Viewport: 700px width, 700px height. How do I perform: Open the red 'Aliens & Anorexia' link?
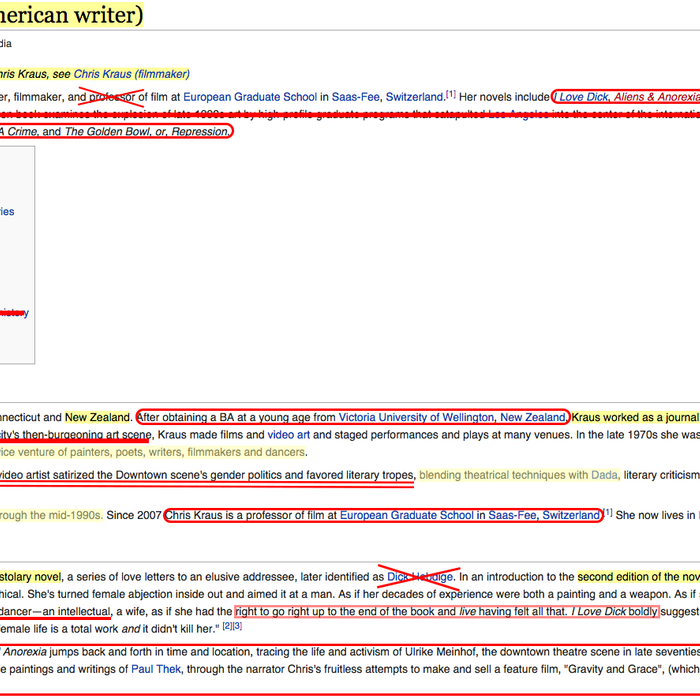pos(657,97)
